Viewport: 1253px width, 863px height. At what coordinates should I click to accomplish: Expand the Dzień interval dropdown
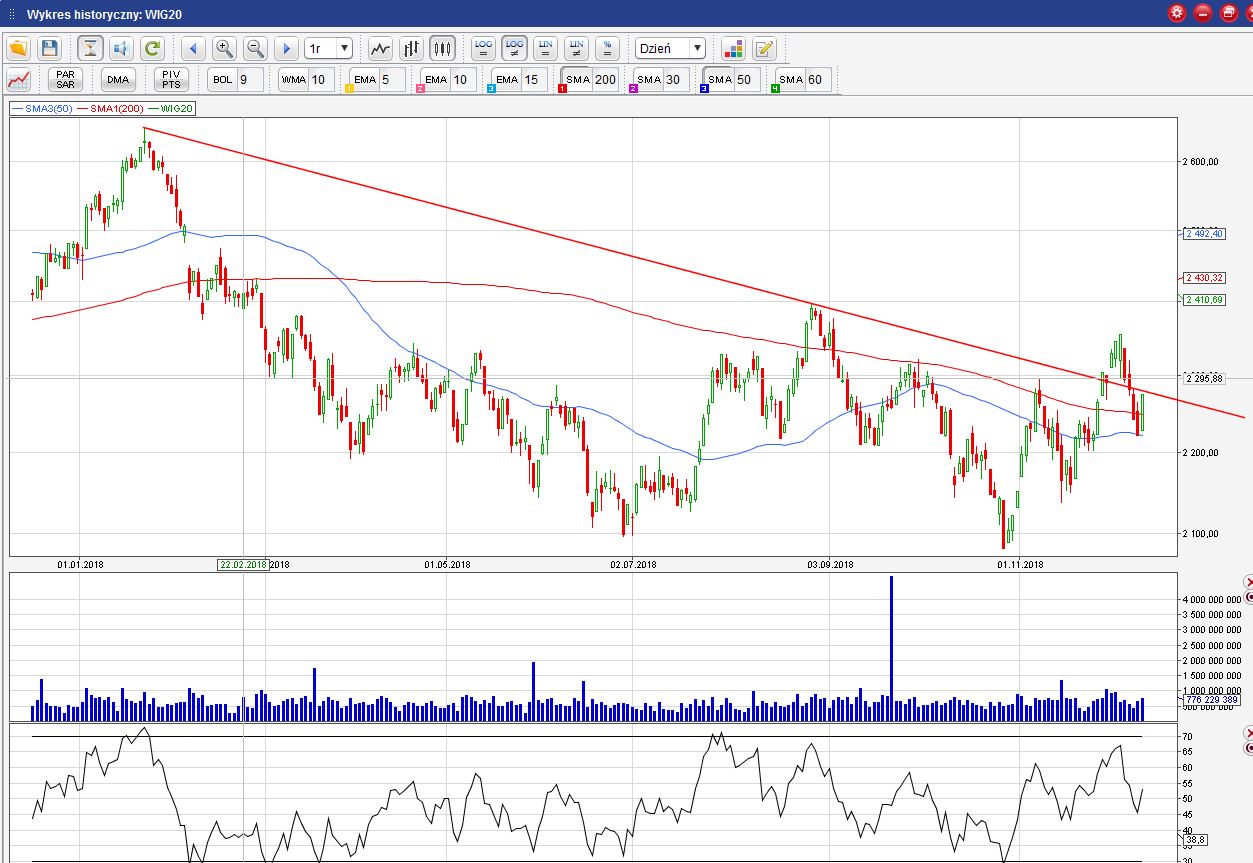(x=671, y=48)
